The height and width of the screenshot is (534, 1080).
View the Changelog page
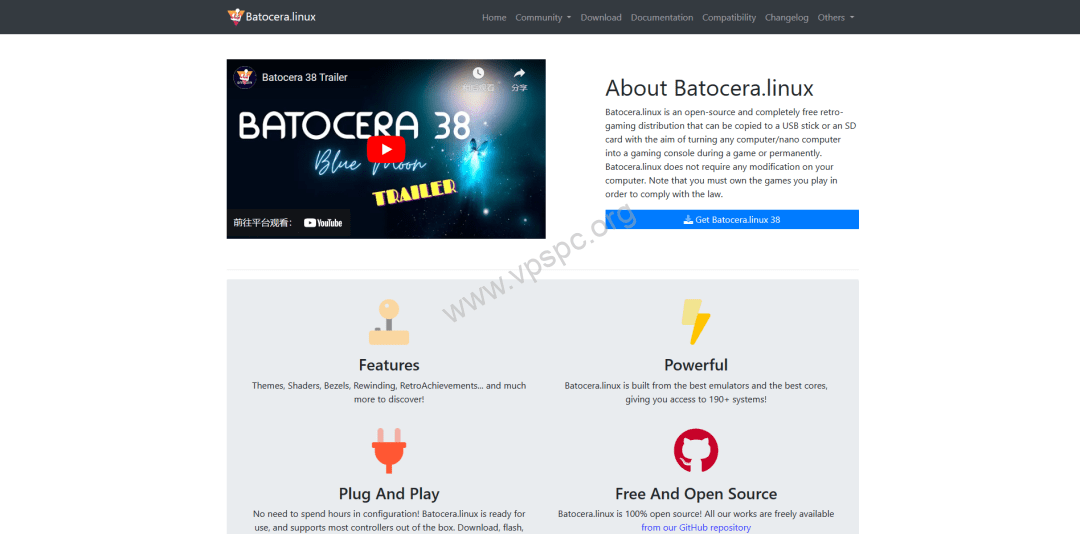[787, 17]
